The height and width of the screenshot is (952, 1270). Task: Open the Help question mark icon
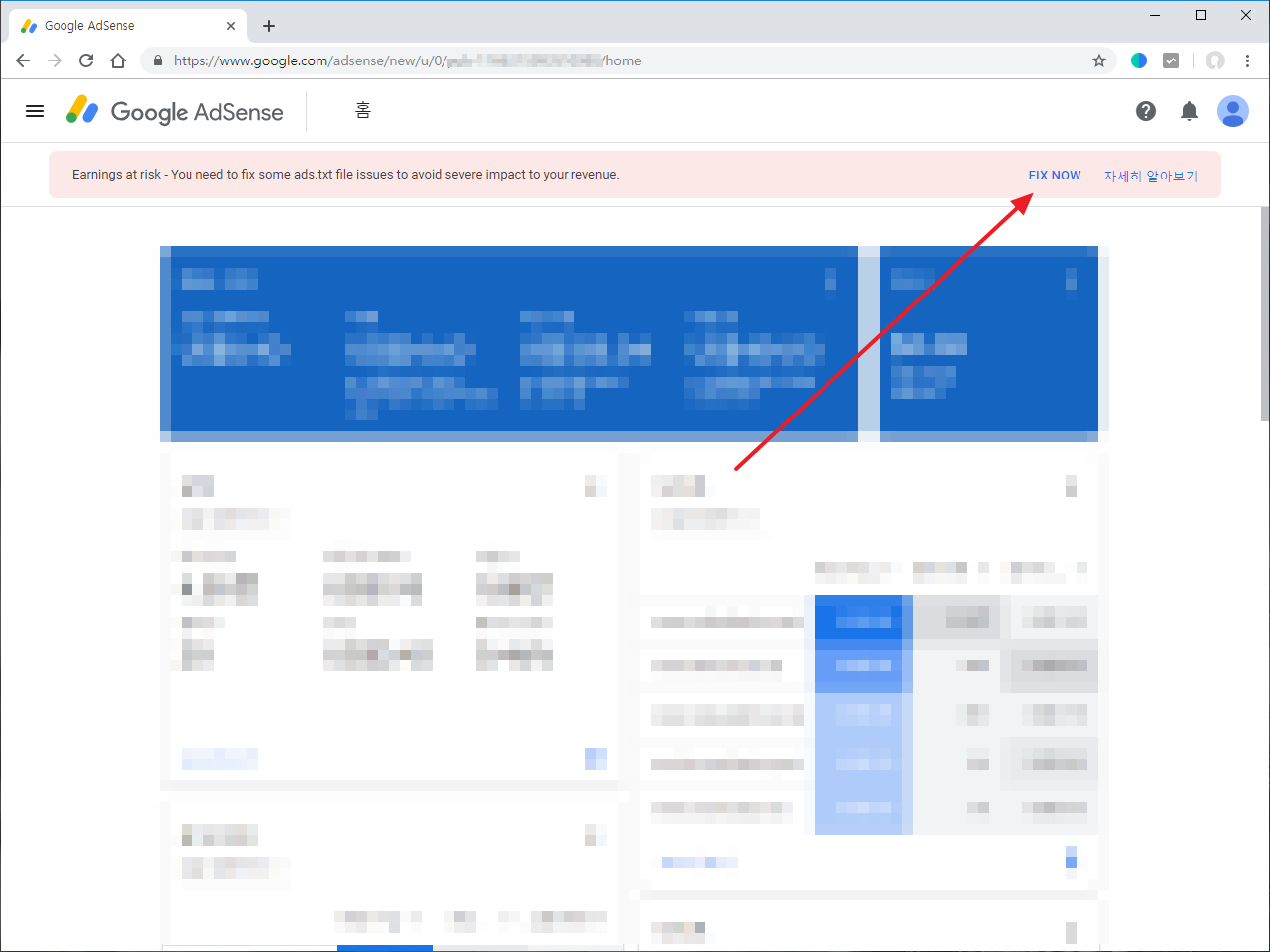coord(1146,111)
